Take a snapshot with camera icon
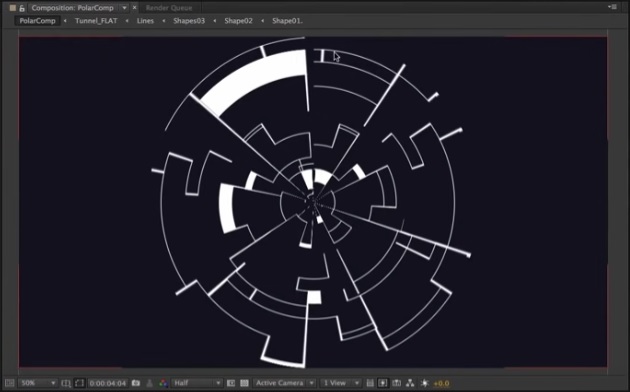Image resolution: width=630 pixels, height=392 pixels. click(x=136, y=383)
